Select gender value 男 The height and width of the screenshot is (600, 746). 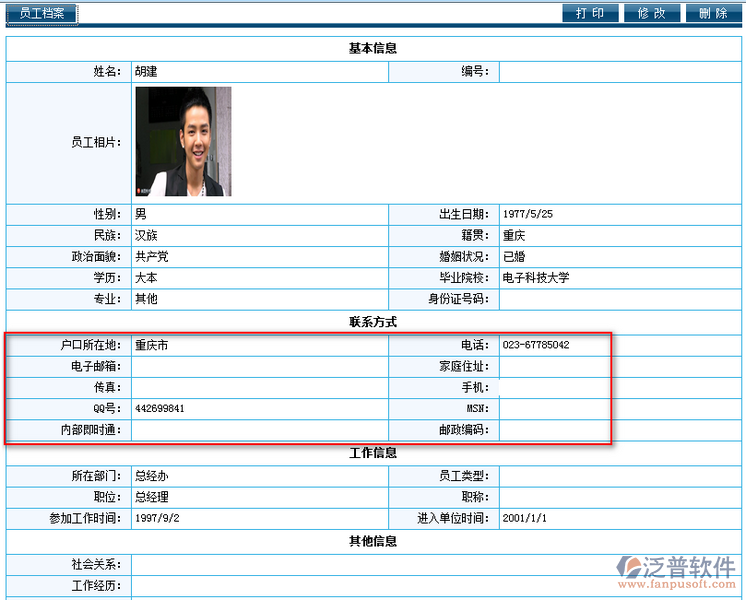[141, 214]
